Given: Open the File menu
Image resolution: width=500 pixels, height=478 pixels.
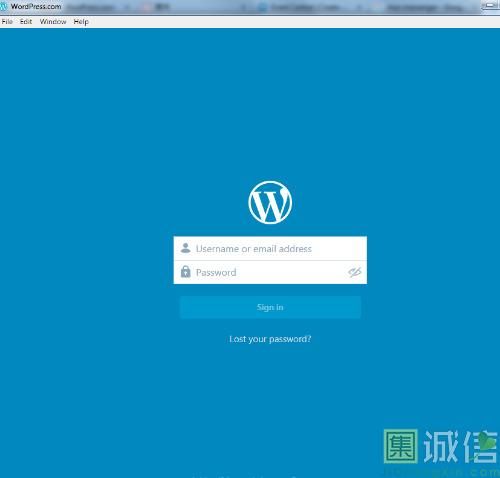Looking at the screenshot, I should pyautogui.click(x=7, y=22).
